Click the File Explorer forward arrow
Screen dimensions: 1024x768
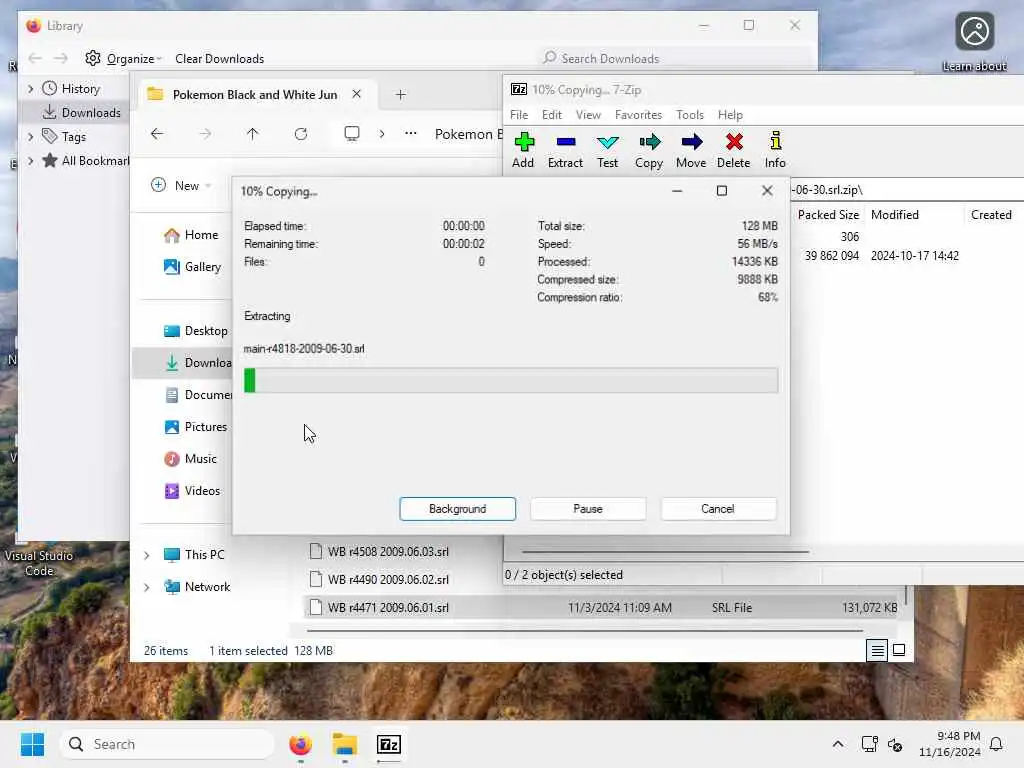pyautogui.click(x=205, y=134)
